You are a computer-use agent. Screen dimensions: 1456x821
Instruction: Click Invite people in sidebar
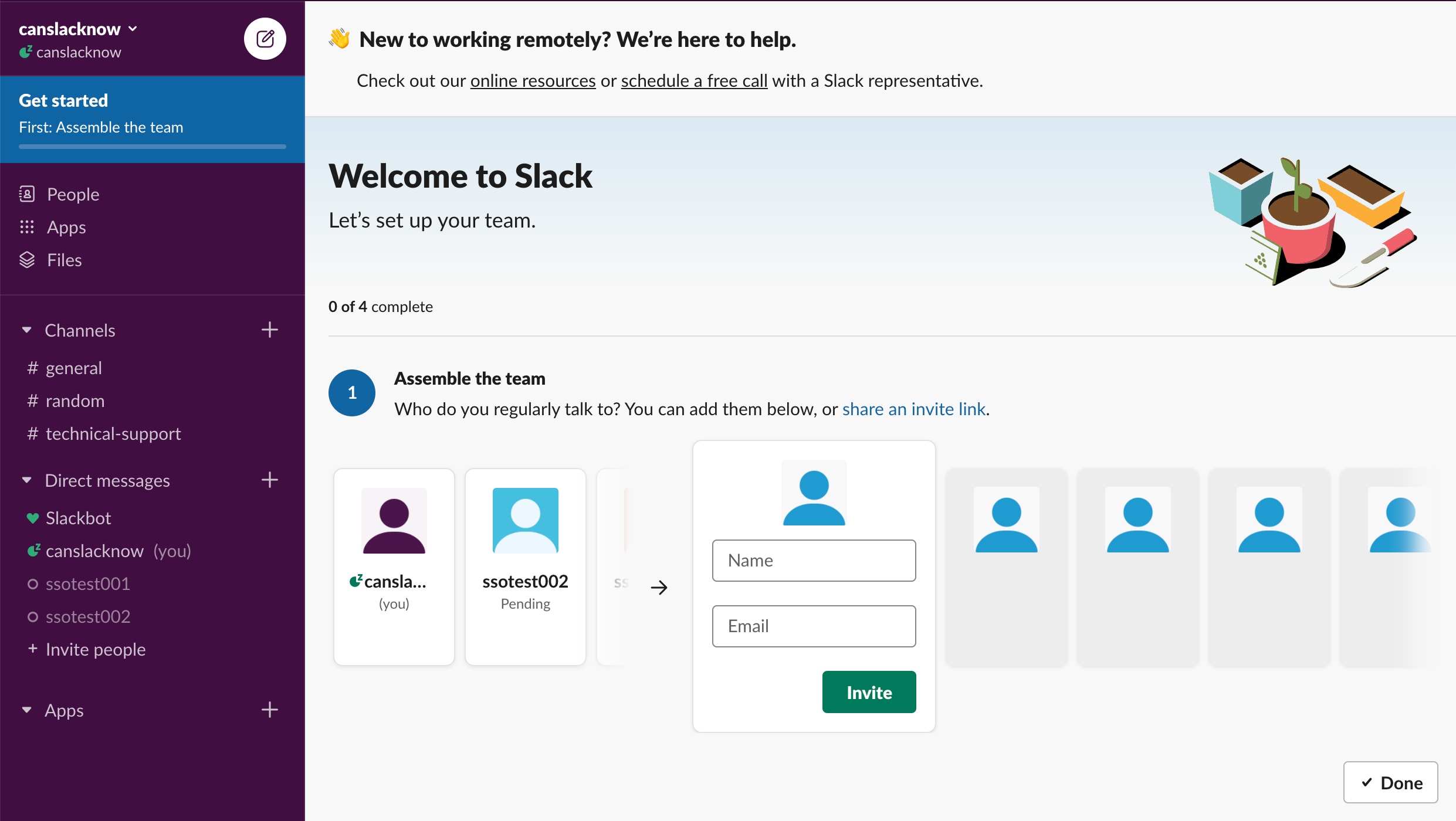pos(96,649)
